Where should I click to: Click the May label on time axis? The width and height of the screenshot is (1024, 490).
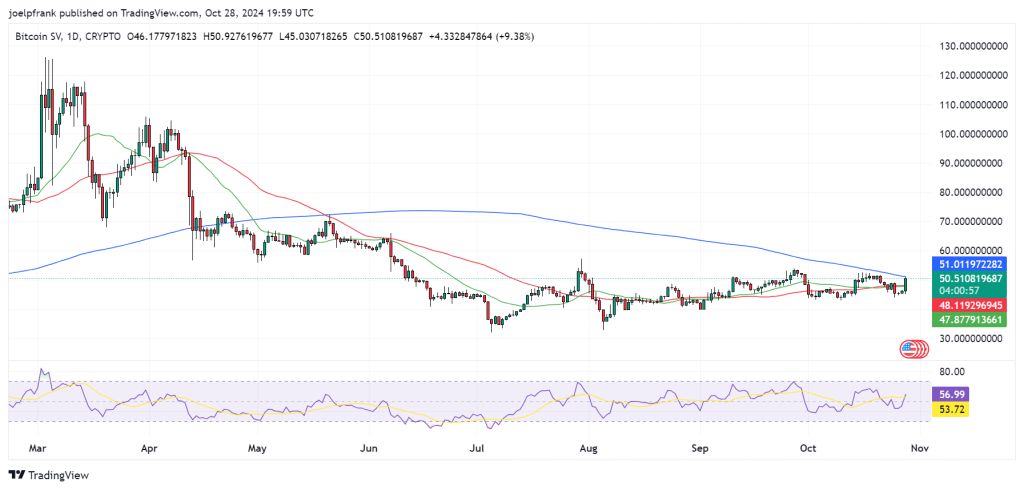[258, 449]
